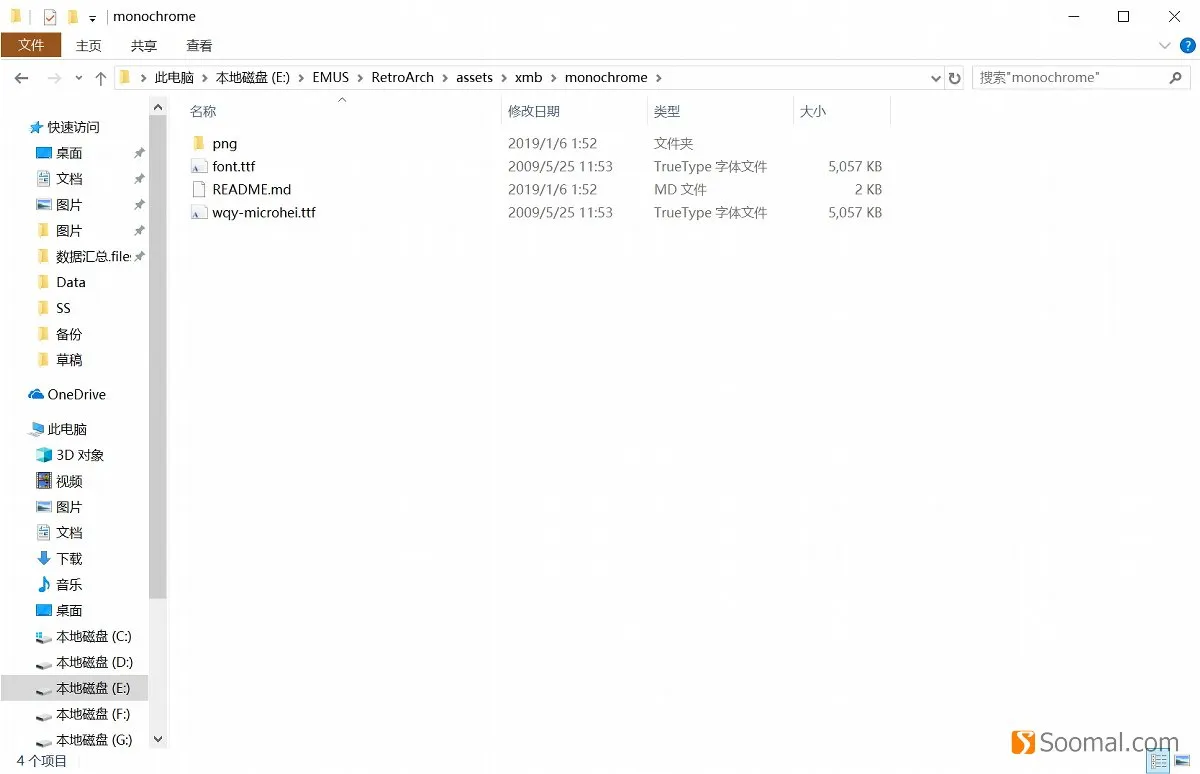Select the font.ttf file icon
1200x774 pixels.
tap(198, 166)
